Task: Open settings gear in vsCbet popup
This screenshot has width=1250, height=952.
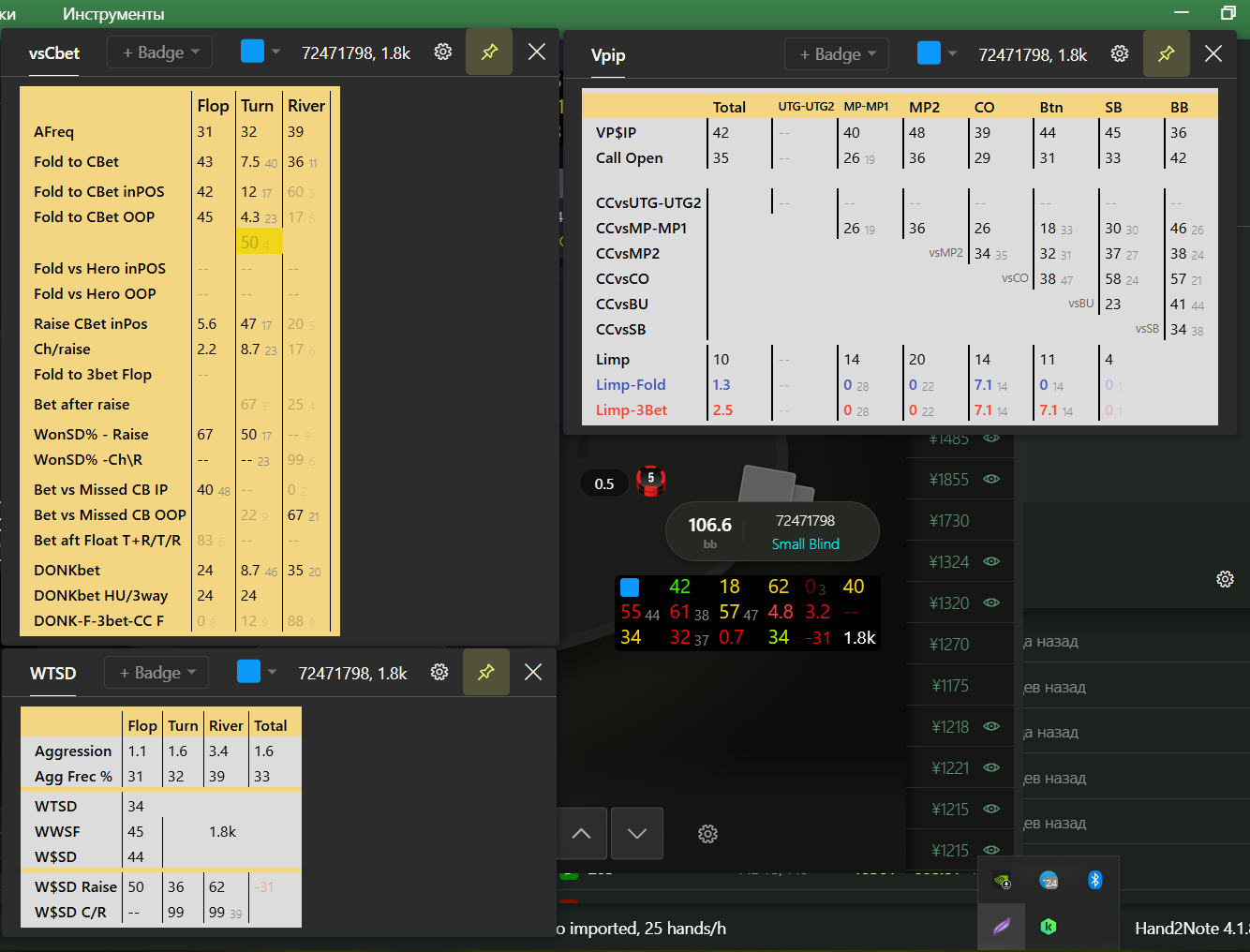Action: [443, 52]
